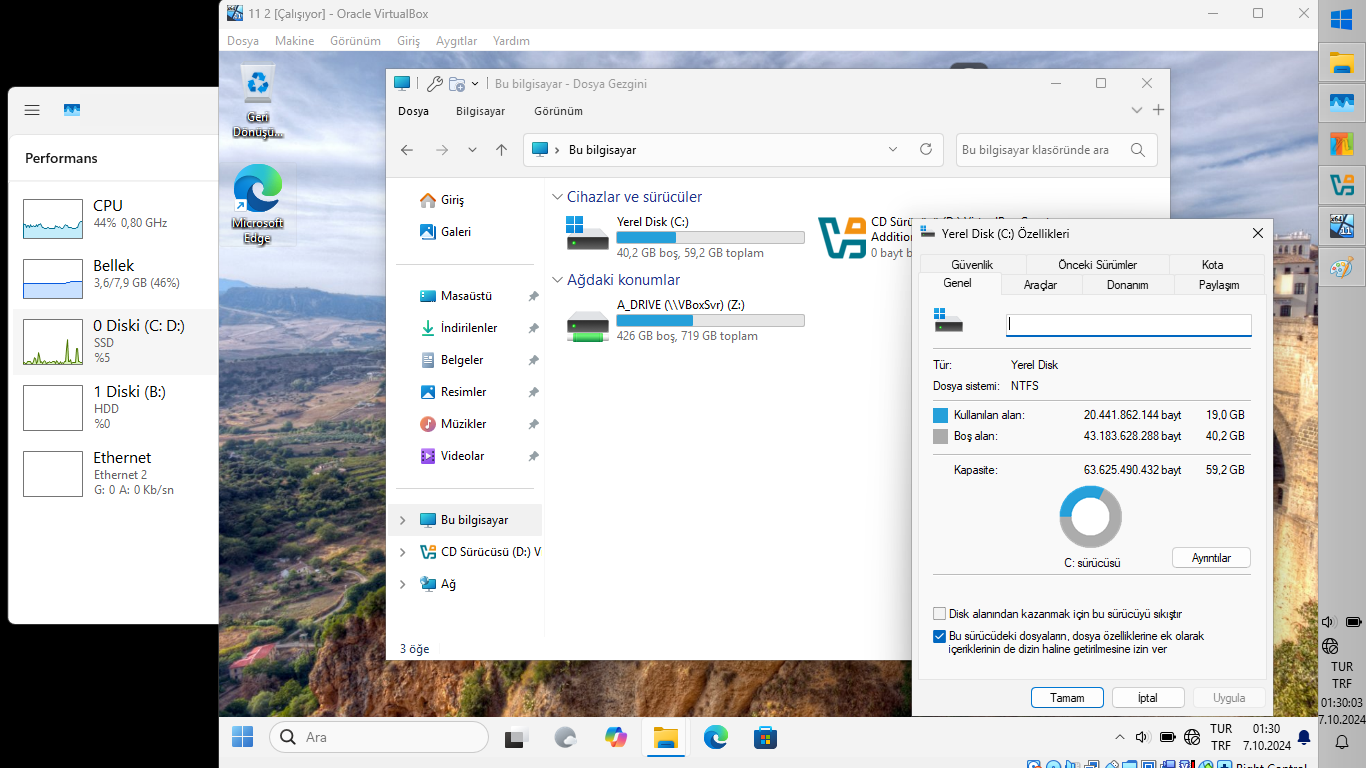Screen dimensions: 1366x768
Task: Open VirtualBox Yardım menu
Action: pyautogui.click(x=511, y=41)
